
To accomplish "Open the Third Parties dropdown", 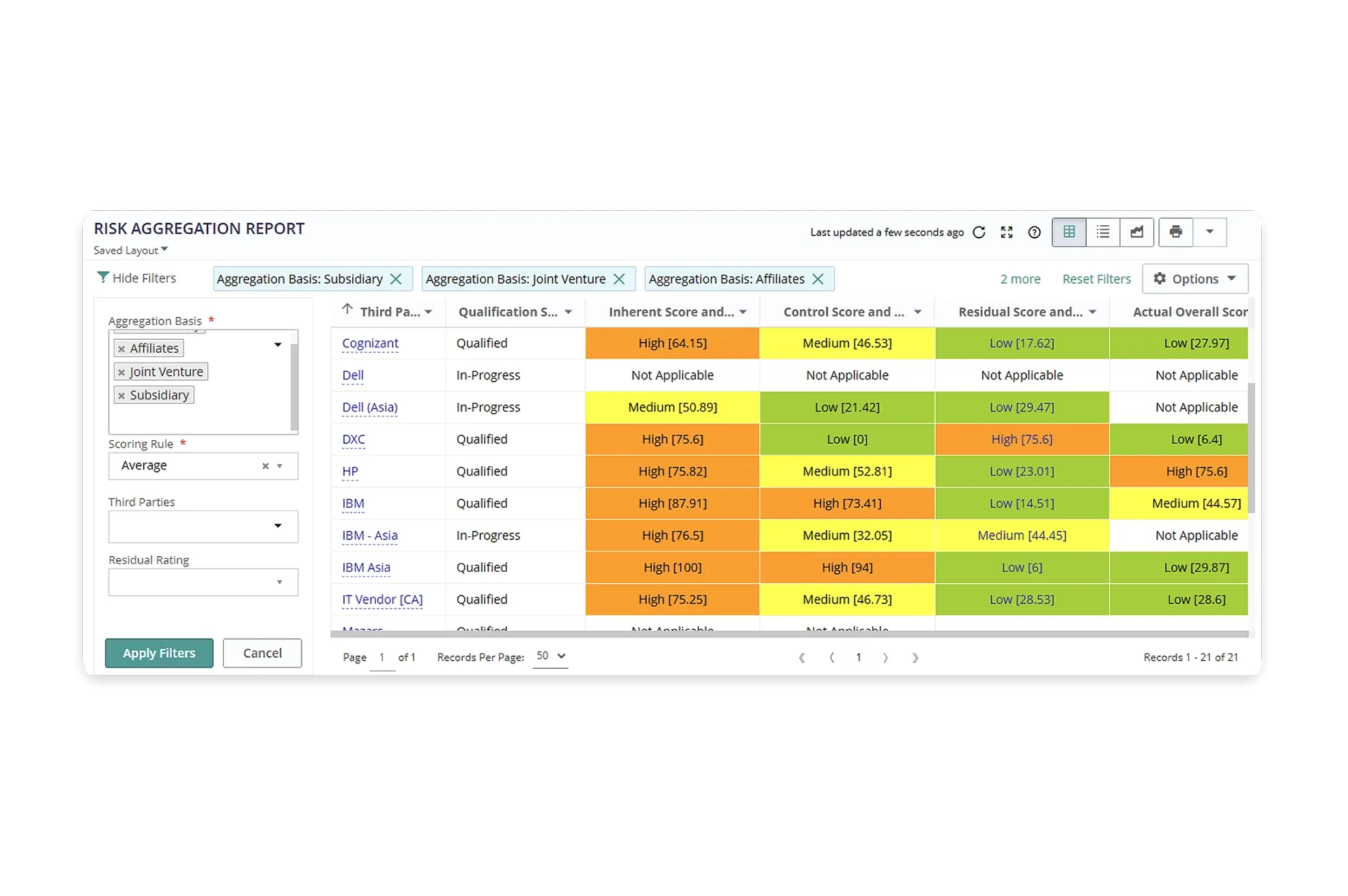I will click(203, 526).
